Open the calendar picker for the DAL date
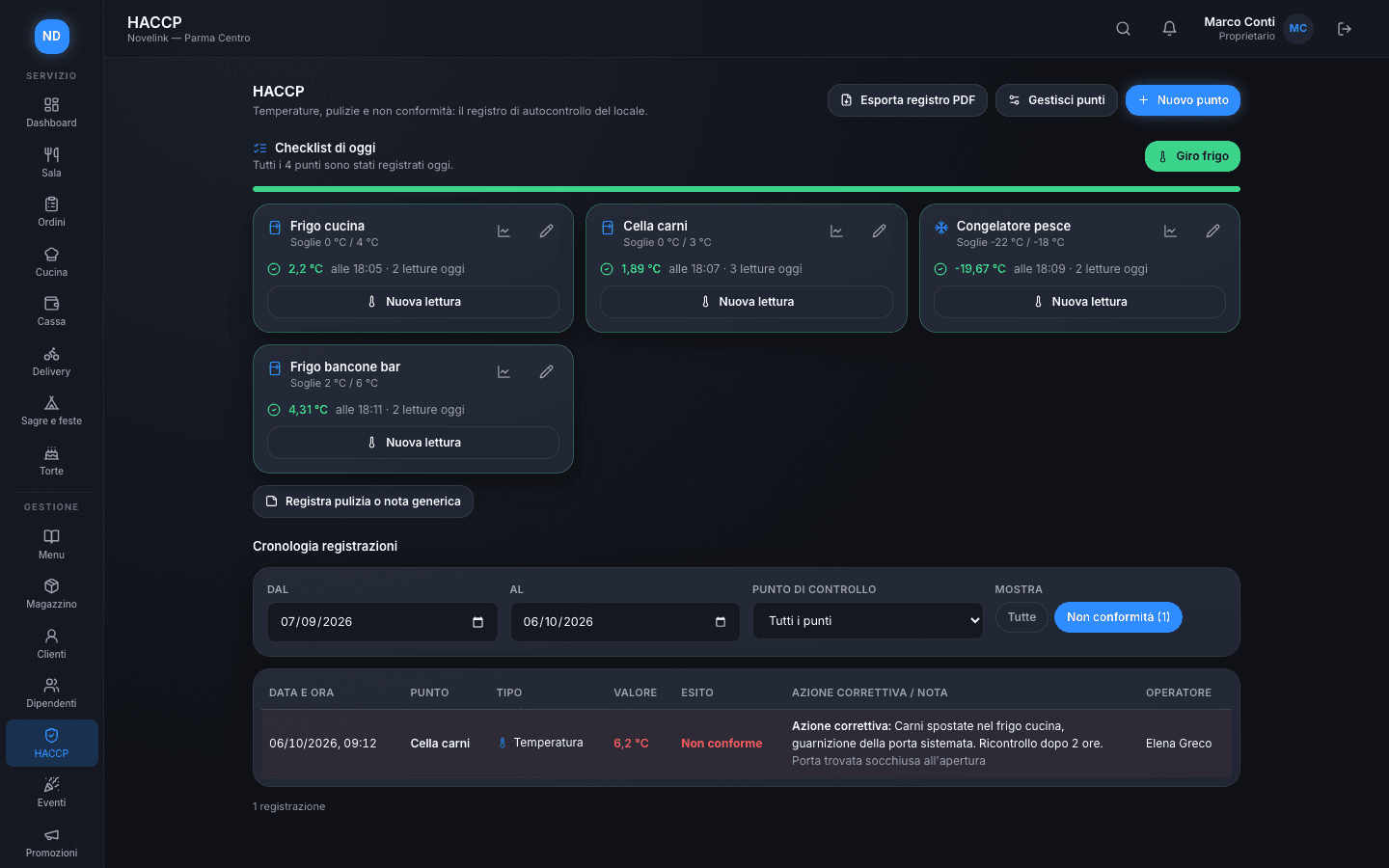This screenshot has width=1389, height=868. [x=477, y=622]
